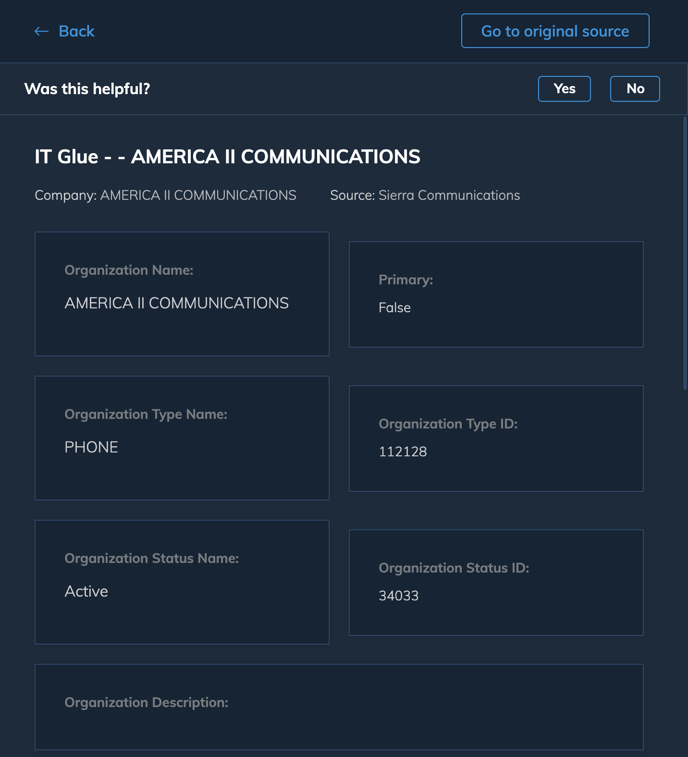Open the Go to original source button

click(555, 31)
